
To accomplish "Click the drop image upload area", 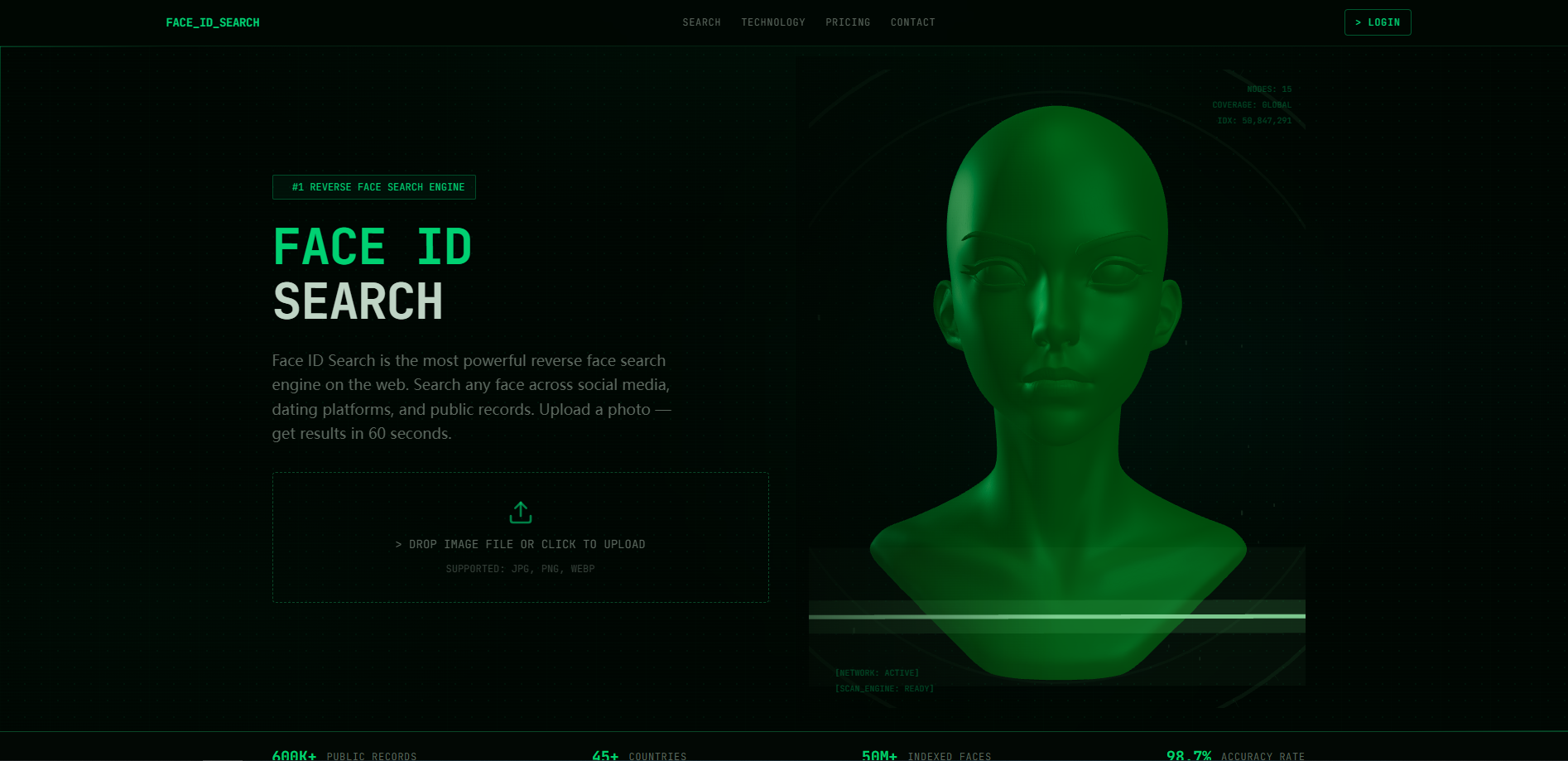I will click(x=521, y=537).
